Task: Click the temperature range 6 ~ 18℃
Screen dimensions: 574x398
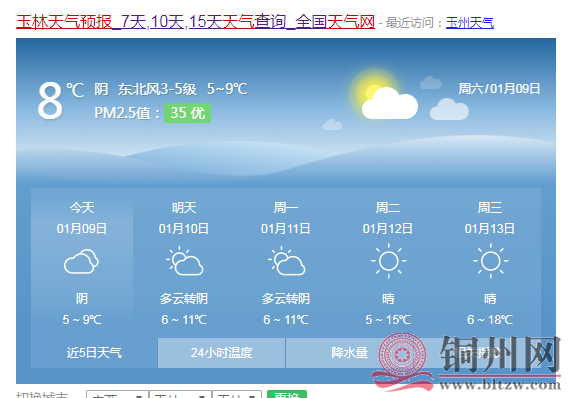Action: [x=490, y=320]
